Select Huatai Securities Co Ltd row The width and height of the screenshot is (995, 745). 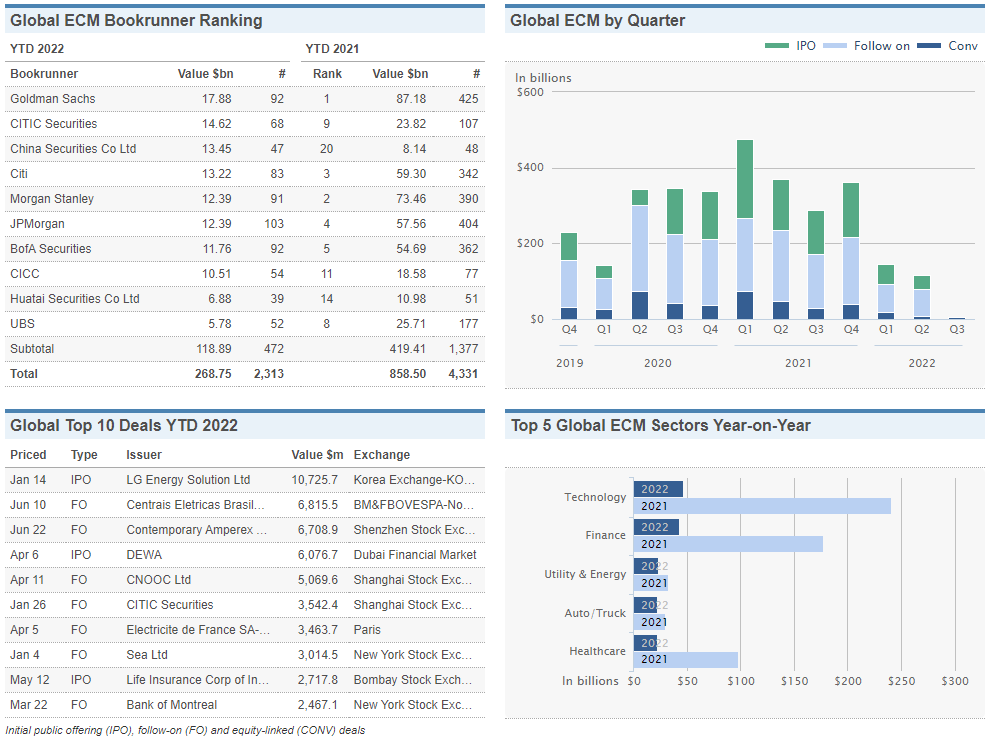click(x=245, y=299)
